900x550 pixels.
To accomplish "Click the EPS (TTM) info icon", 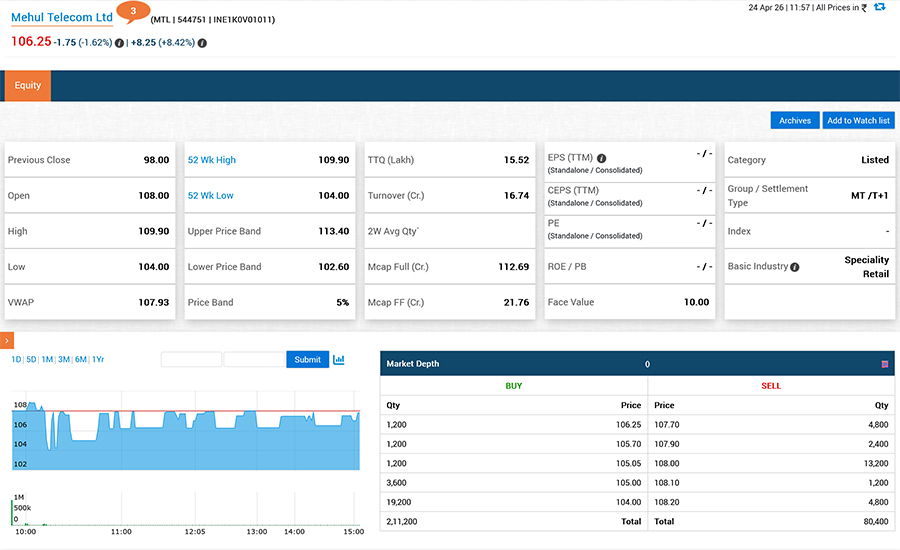I will coord(602,158).
